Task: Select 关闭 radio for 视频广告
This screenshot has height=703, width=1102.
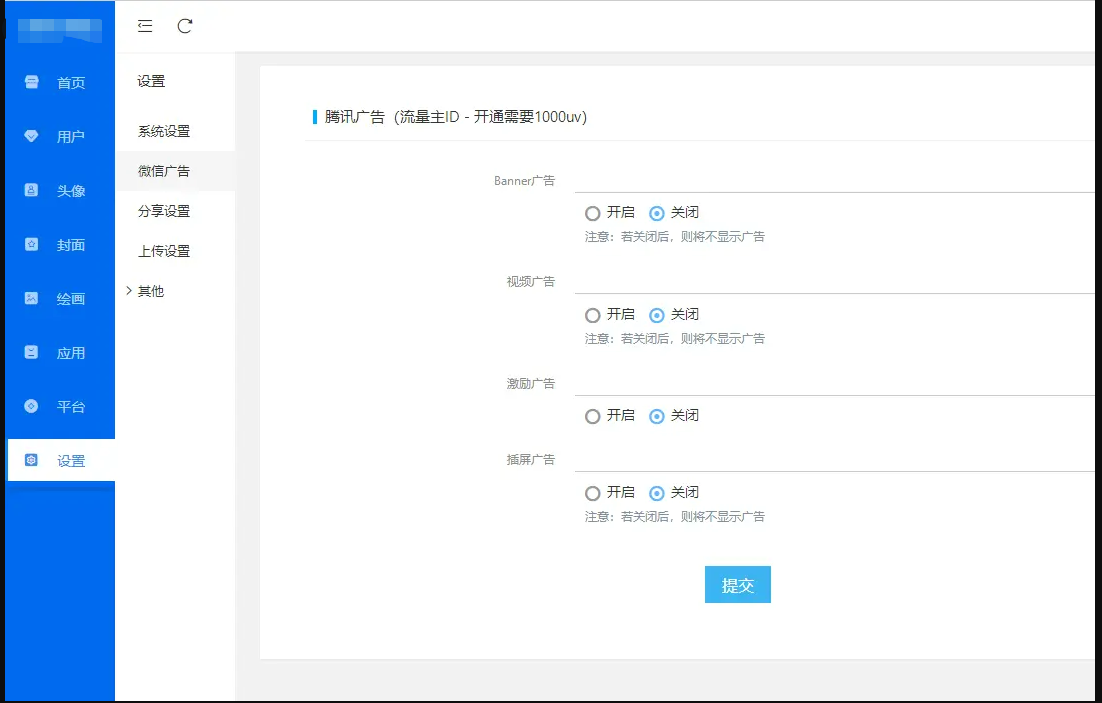Action: (656, 315)
